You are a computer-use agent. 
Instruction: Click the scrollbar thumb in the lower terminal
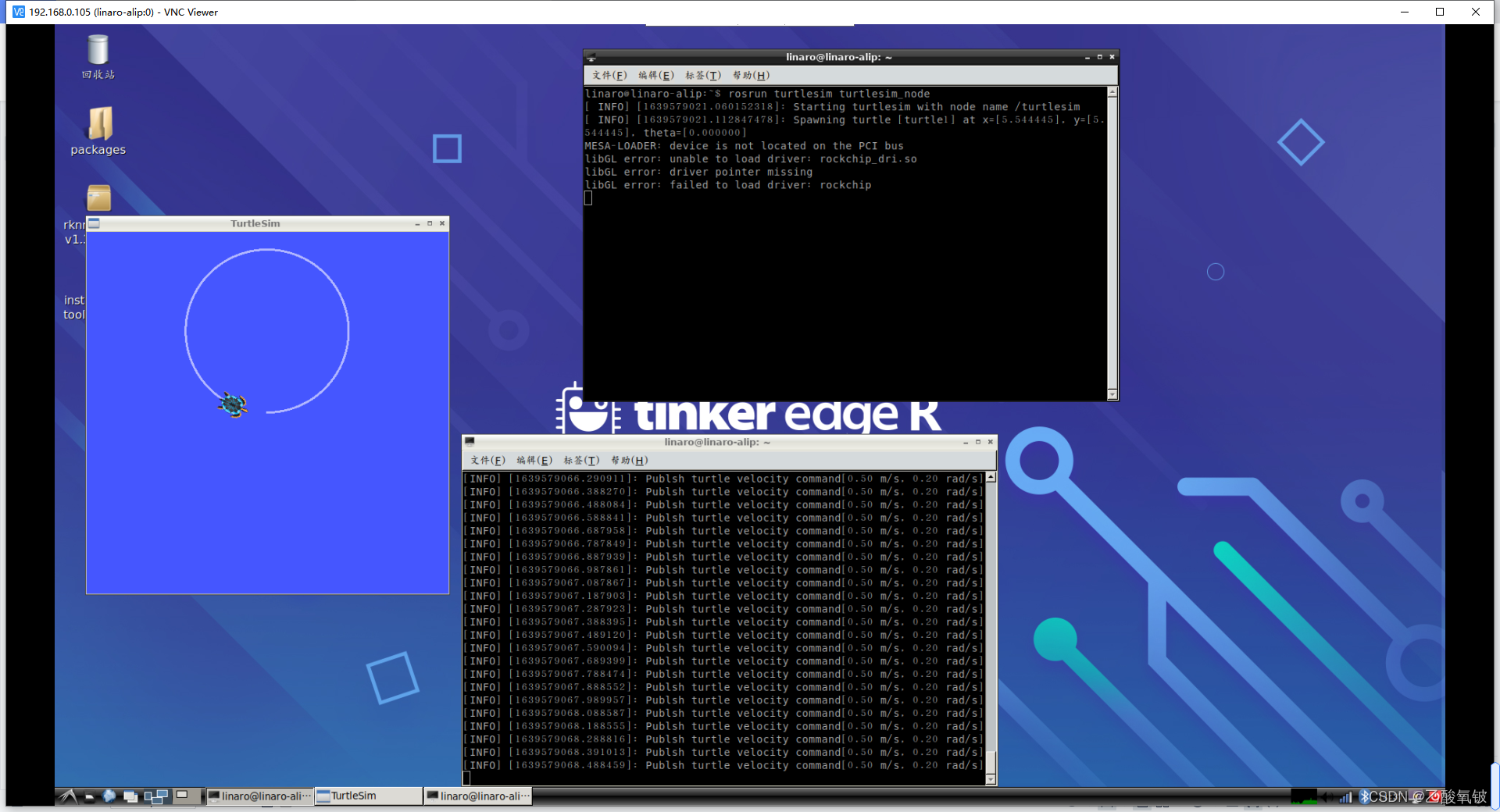coord(991,762)
